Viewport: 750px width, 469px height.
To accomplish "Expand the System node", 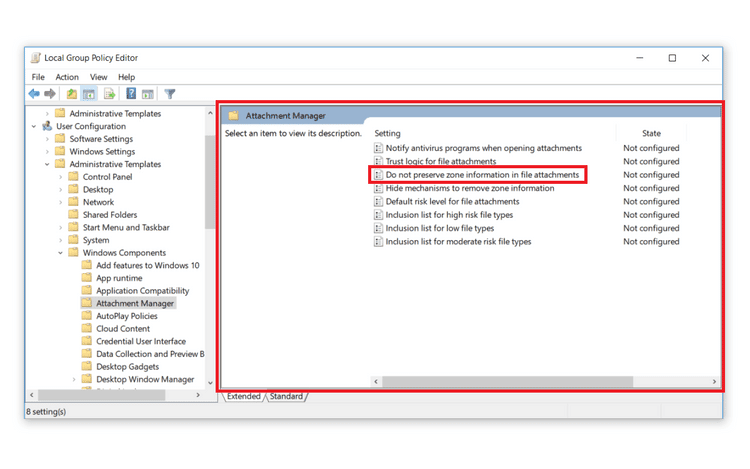I will tap(60, 240).
